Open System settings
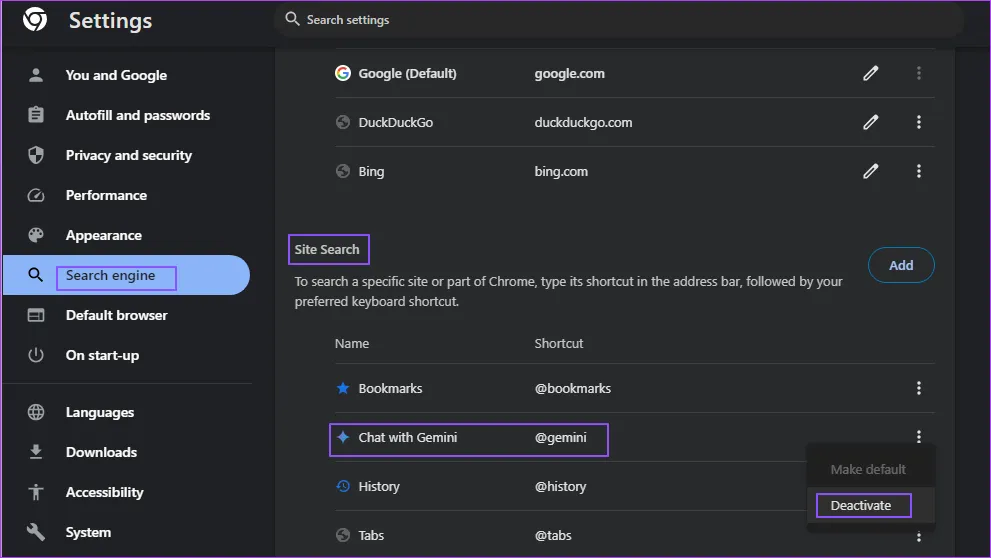The width and height of the screenshot is (991, 558). coord(88,532)
